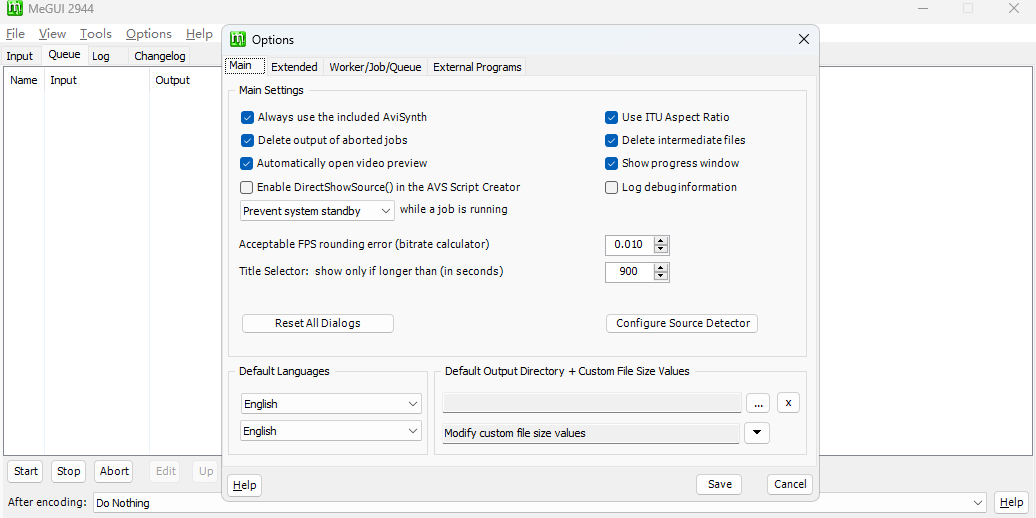The height and width of the screenshot is (518, 1036).
Task: Open the custom file size arrow button
Action: (757, 433)
